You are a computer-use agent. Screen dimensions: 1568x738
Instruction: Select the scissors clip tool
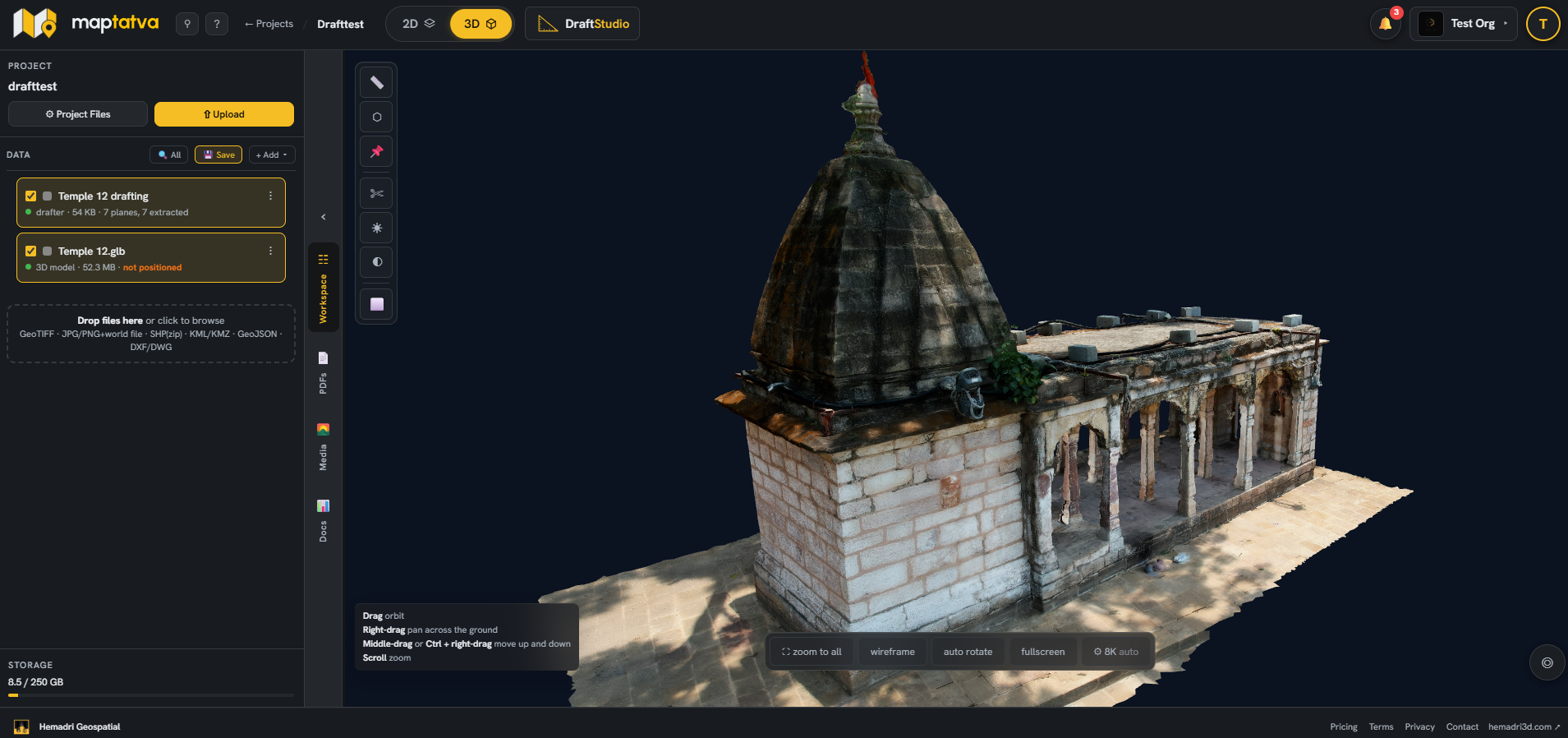tap(376, 193)
